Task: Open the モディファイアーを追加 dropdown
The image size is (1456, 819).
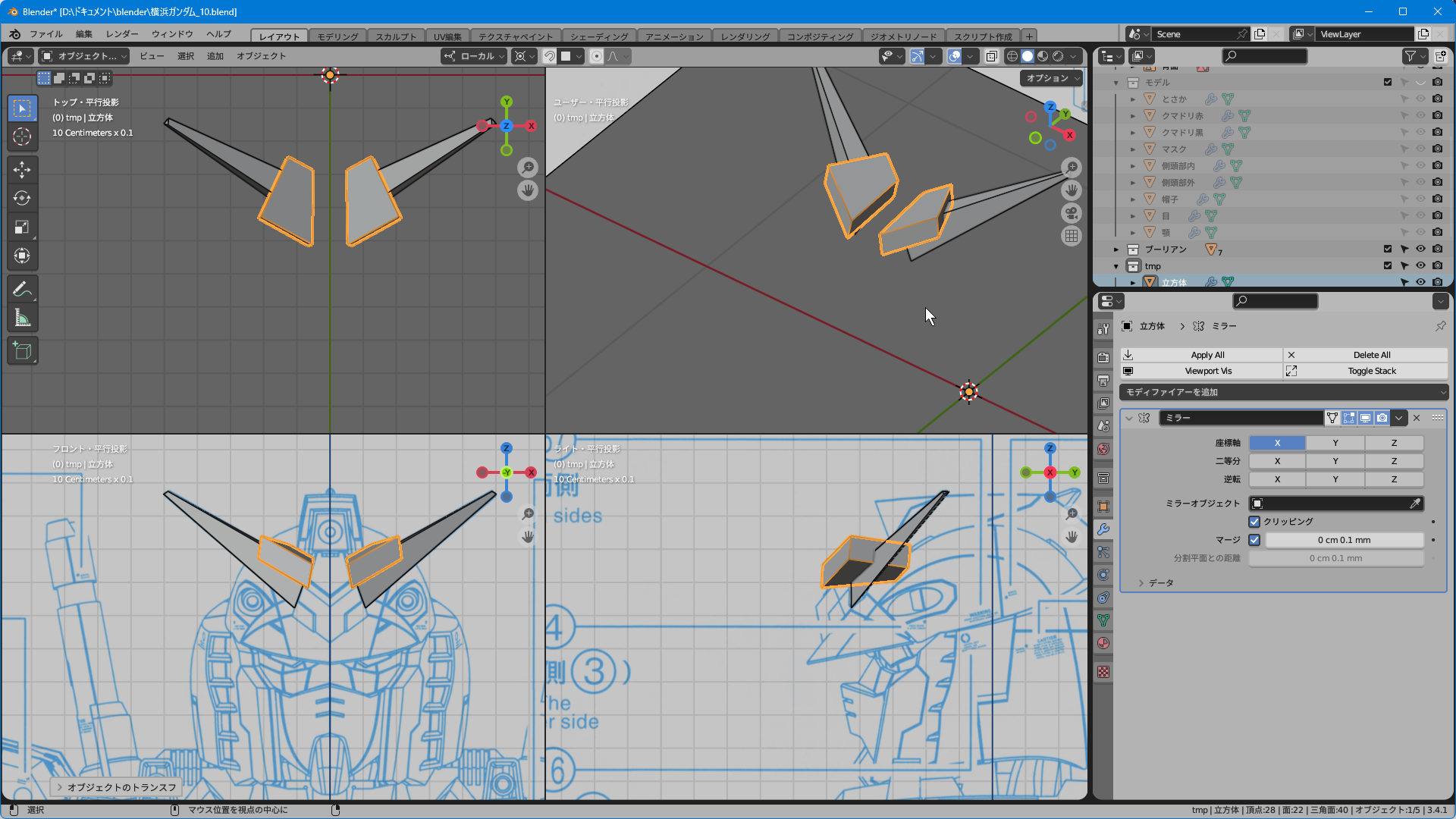Action: coord(1283,392)
